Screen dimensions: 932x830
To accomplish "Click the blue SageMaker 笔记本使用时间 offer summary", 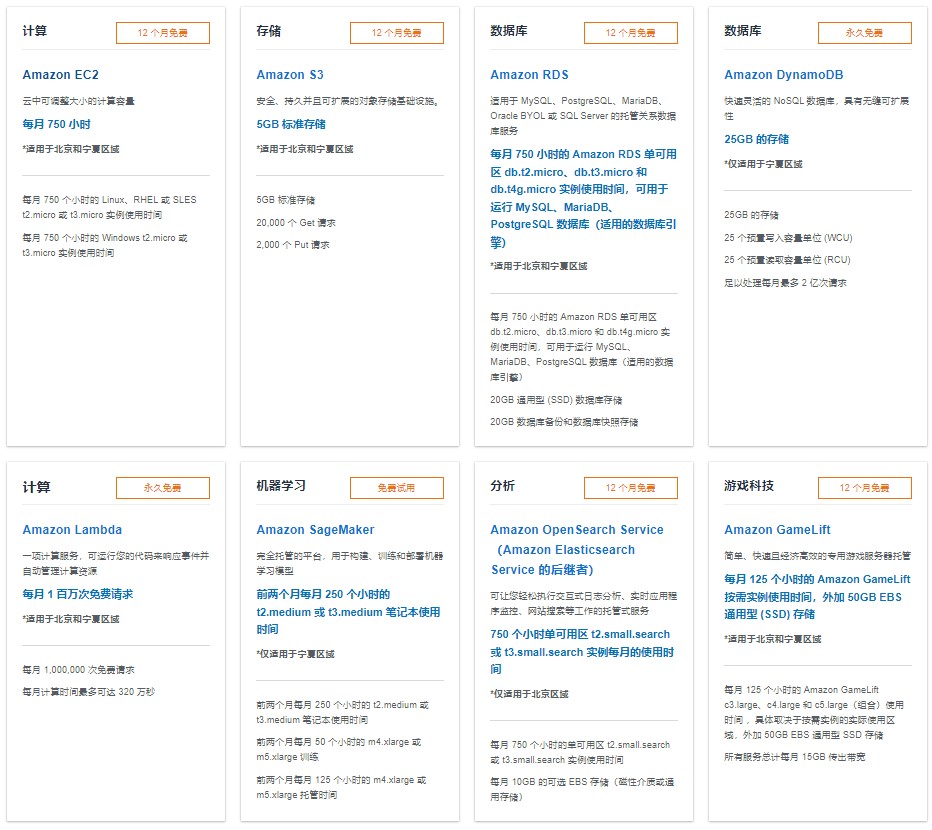I will 348,612.
